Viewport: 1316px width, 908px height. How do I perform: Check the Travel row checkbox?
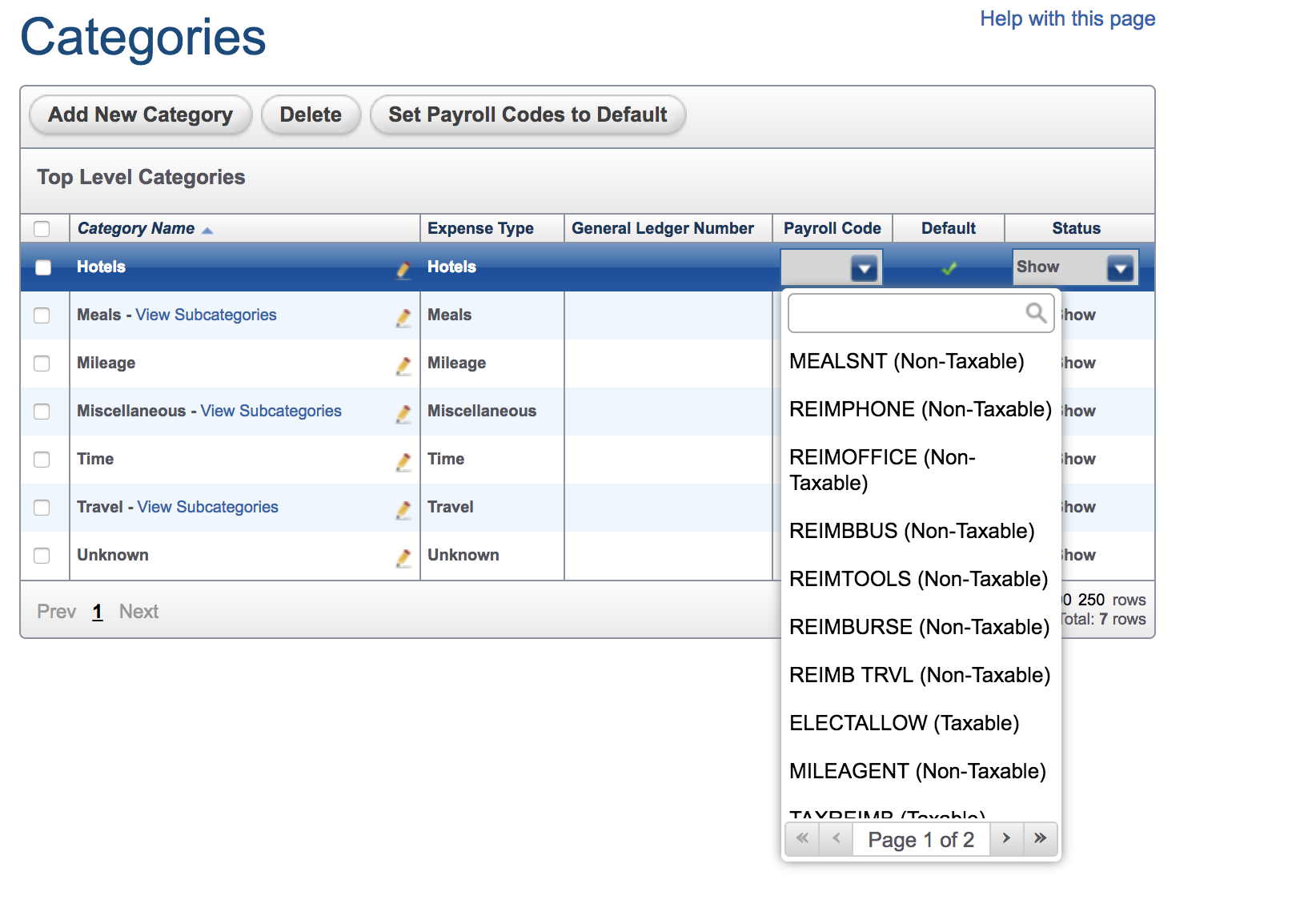click(x=42, y=508)
